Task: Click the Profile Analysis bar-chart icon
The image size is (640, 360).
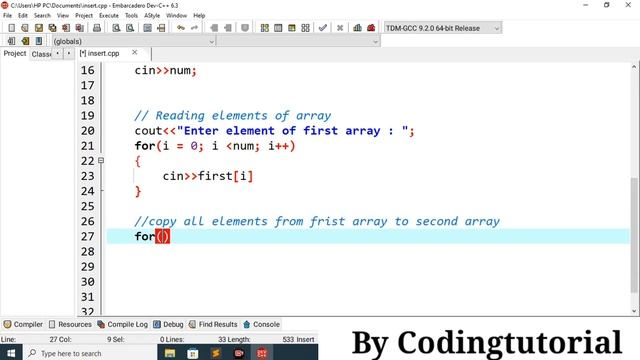Action: click(357, 28)
